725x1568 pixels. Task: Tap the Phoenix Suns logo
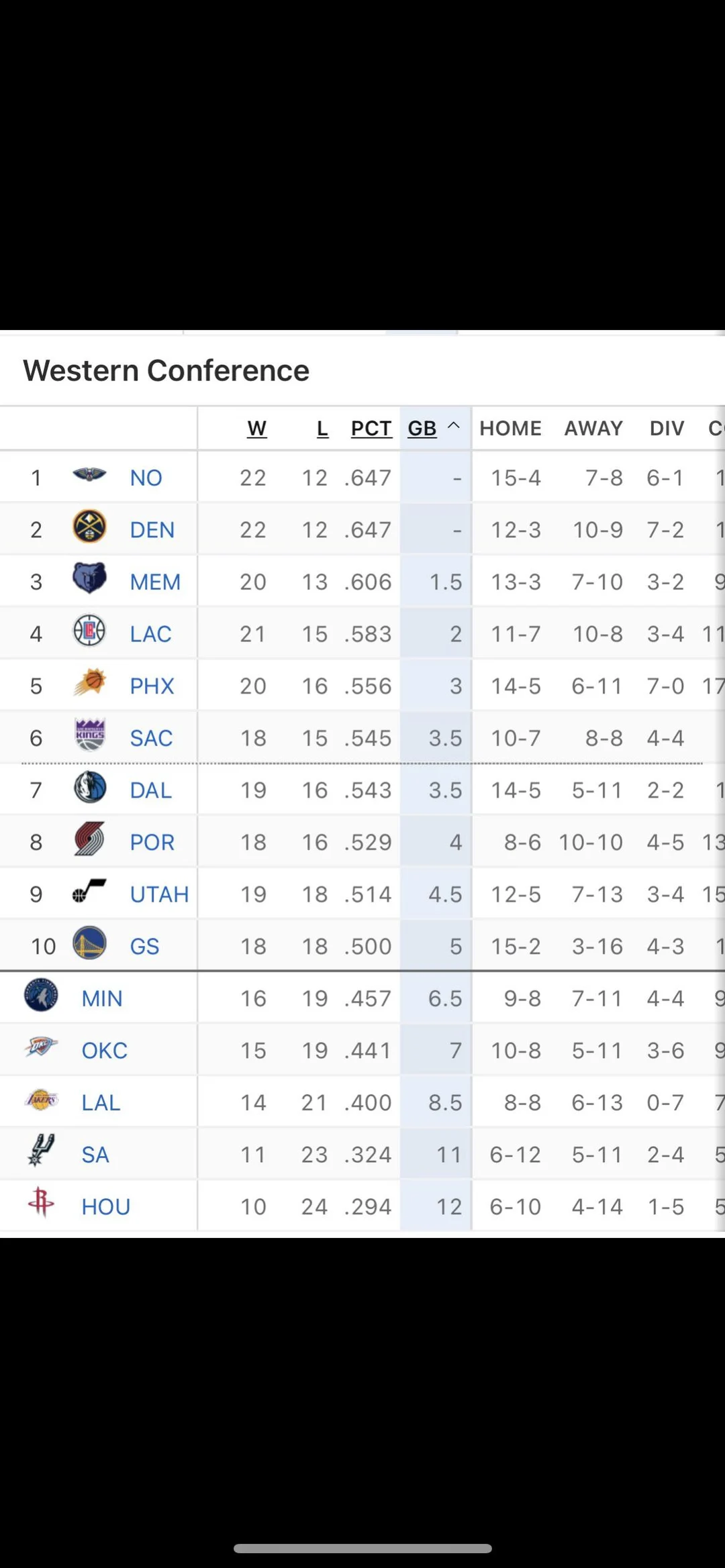(89, 683)
